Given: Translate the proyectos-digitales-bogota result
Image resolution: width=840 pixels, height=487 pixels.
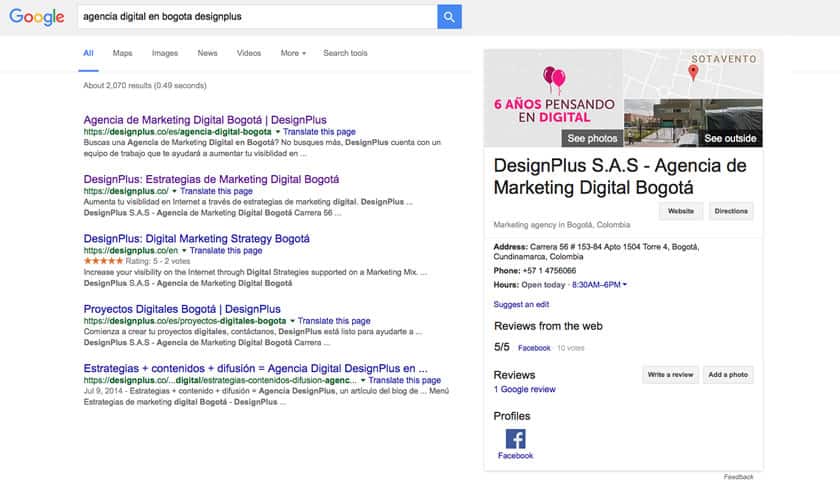Looking at the screenshot, I should [334, 321].
